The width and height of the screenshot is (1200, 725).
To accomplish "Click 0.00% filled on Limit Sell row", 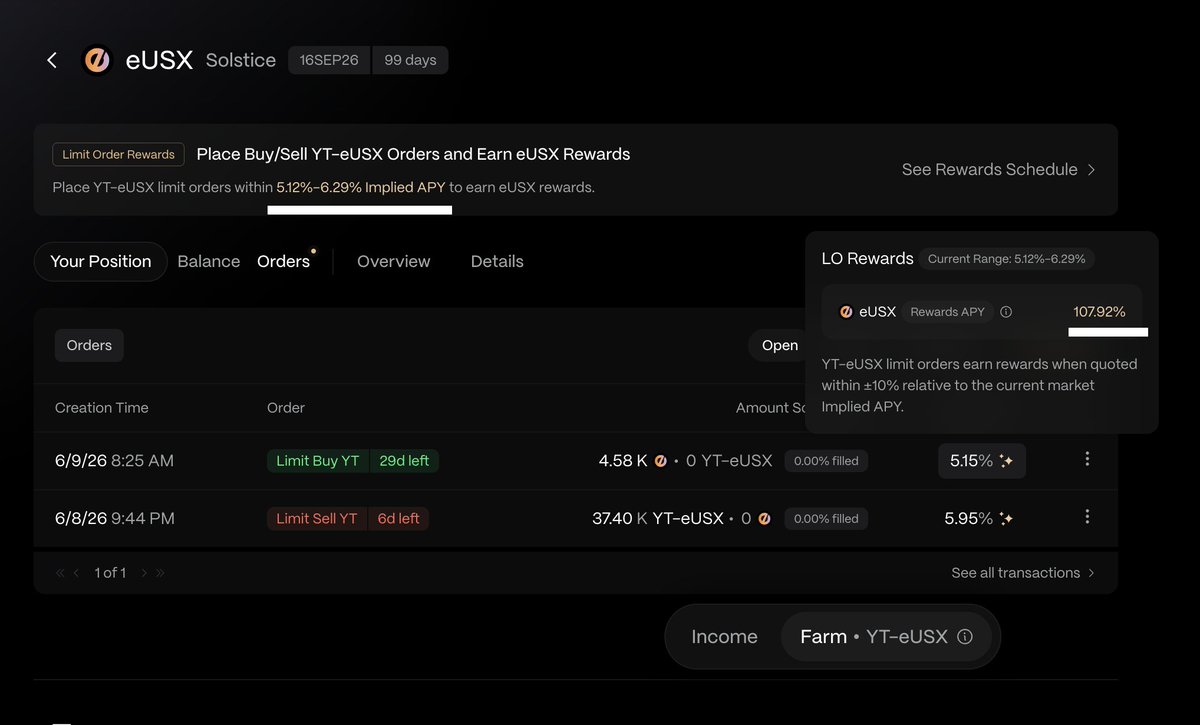I will pyautogui.click(x=826, y=519).
